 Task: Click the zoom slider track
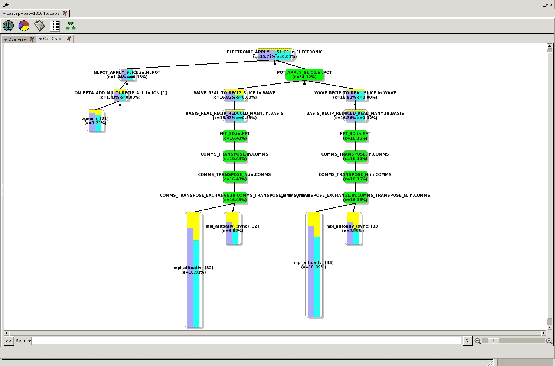click(x=513, y=341)
